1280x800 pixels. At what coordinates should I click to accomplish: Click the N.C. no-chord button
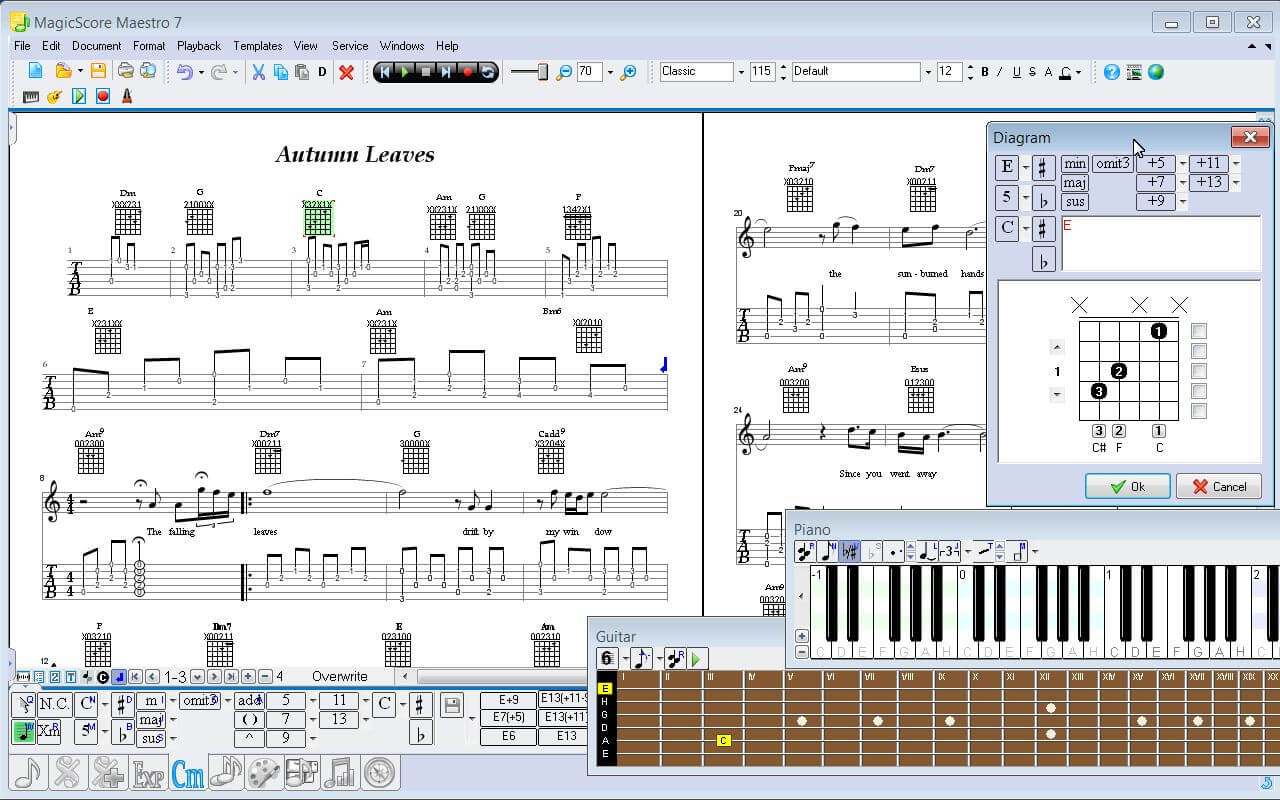54,704
